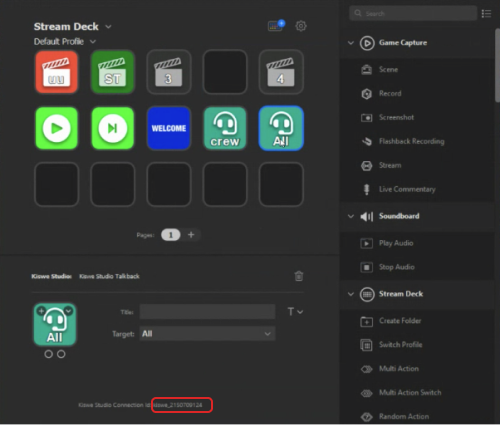
Task: Click the Kiswe Studio Talkback label
Action: coord(109,276)
